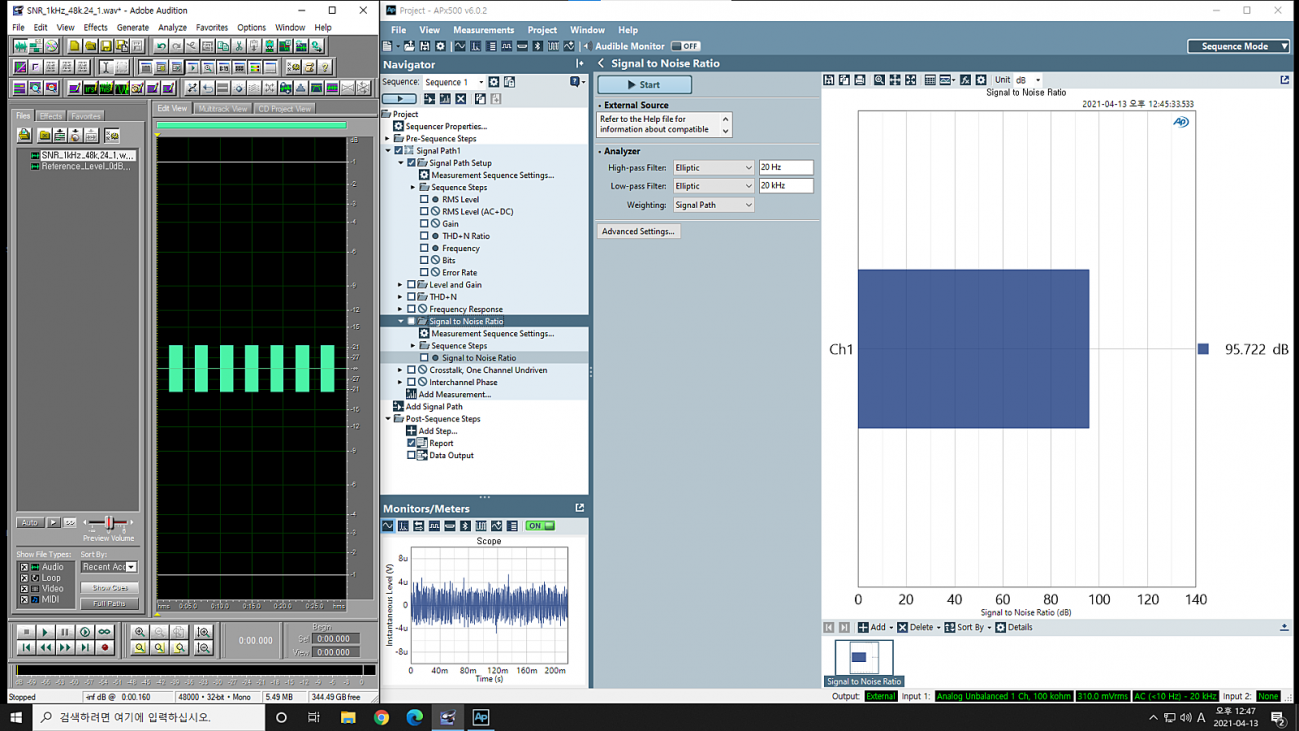1299x731 pixels.
Task: Open Sequence Mode dropdown
Action: pos(1238,46)
